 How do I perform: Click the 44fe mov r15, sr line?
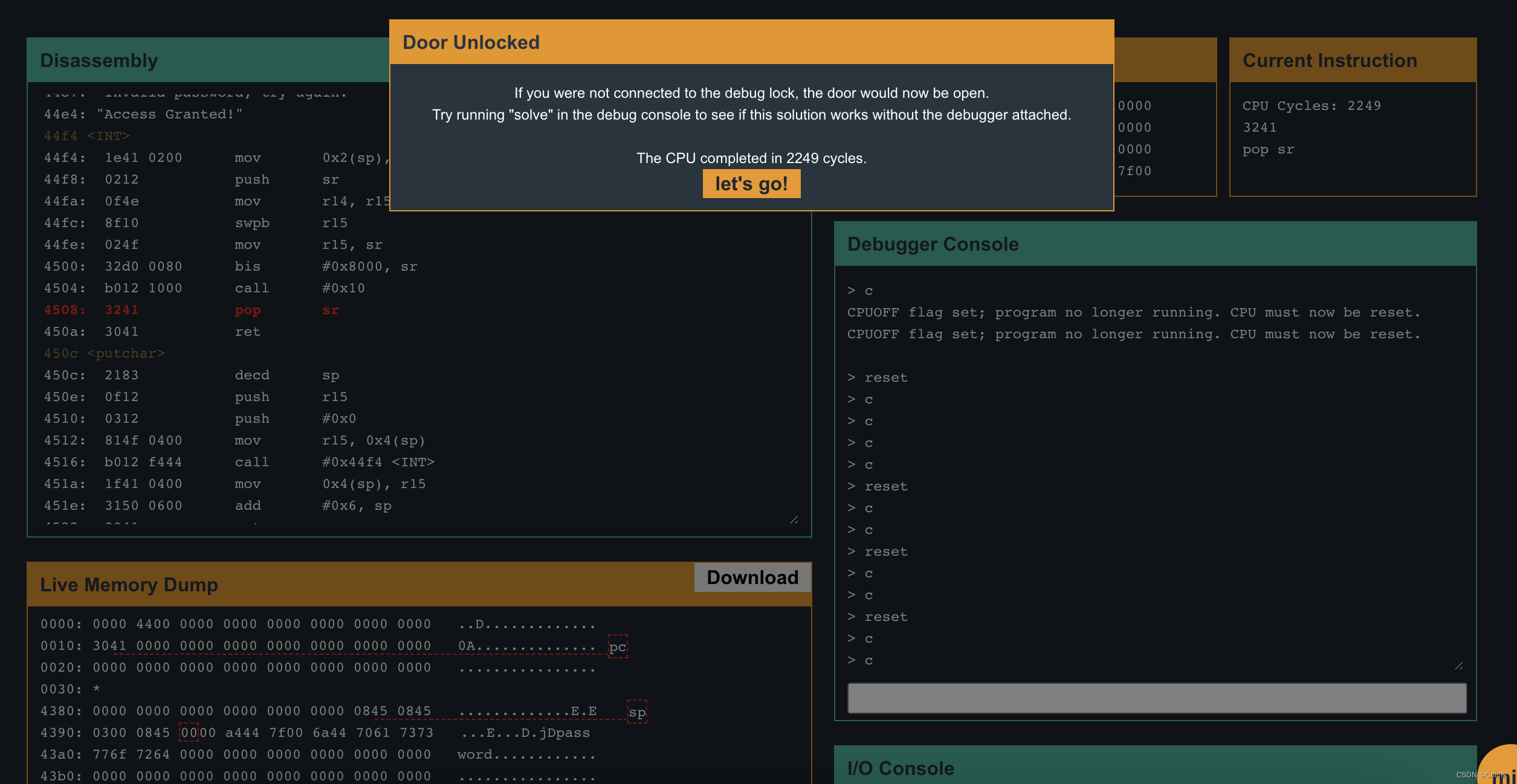point(213,245)
